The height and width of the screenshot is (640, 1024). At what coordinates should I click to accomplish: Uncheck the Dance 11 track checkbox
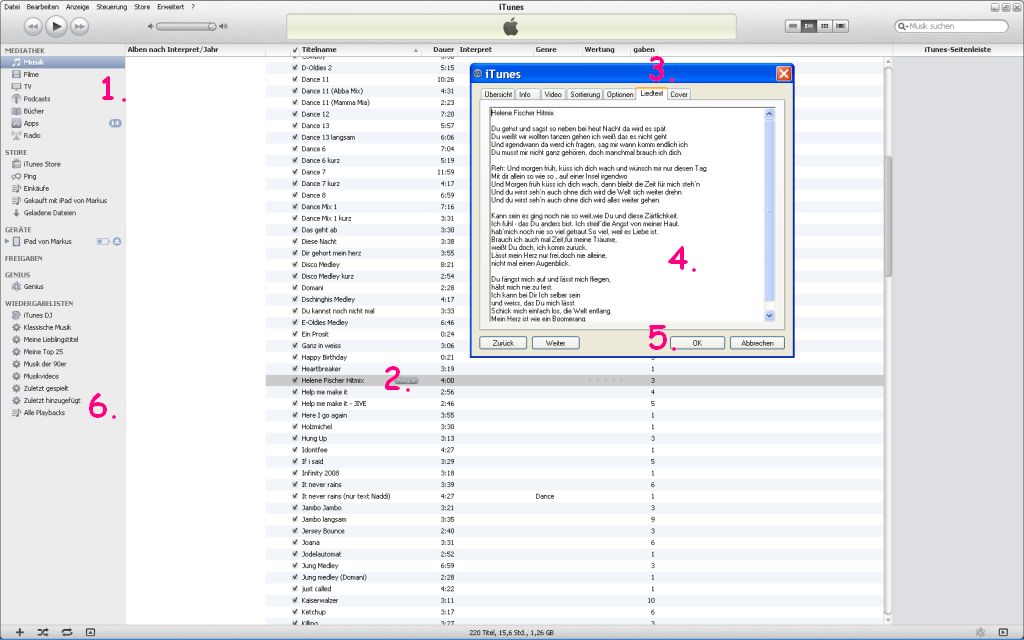(295, 80)
